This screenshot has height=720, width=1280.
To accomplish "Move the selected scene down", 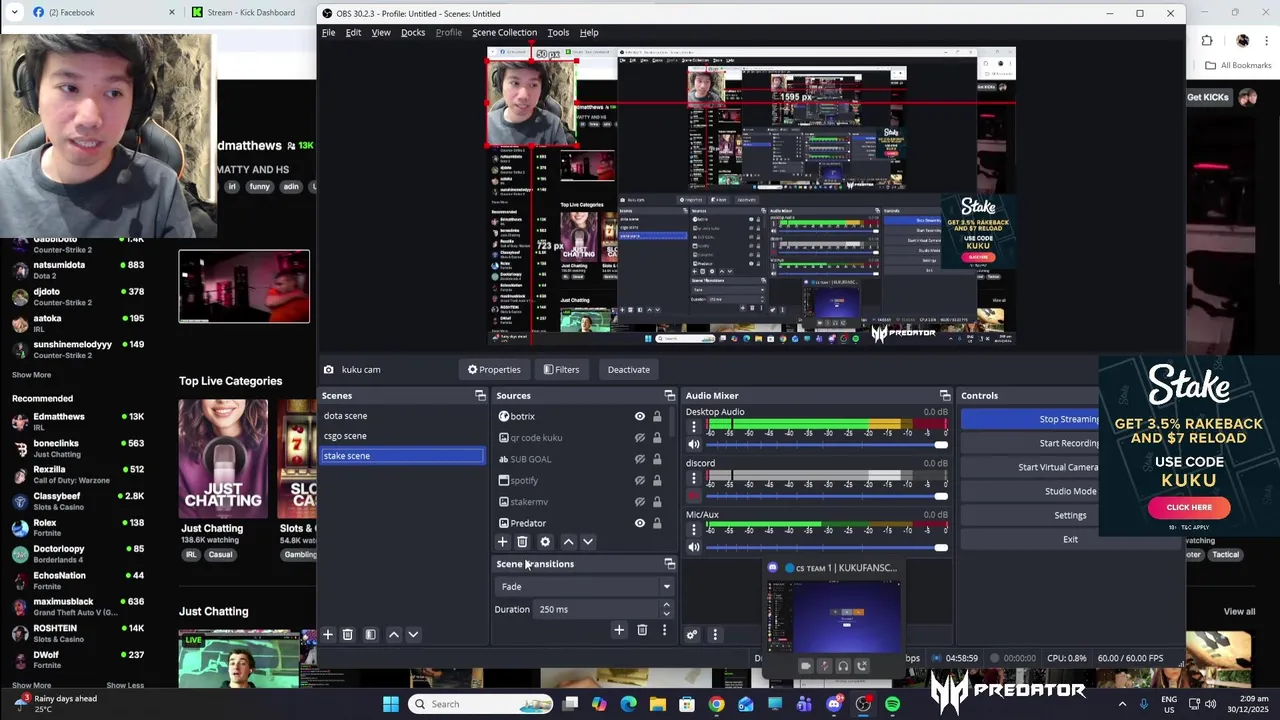I will 413,635.
